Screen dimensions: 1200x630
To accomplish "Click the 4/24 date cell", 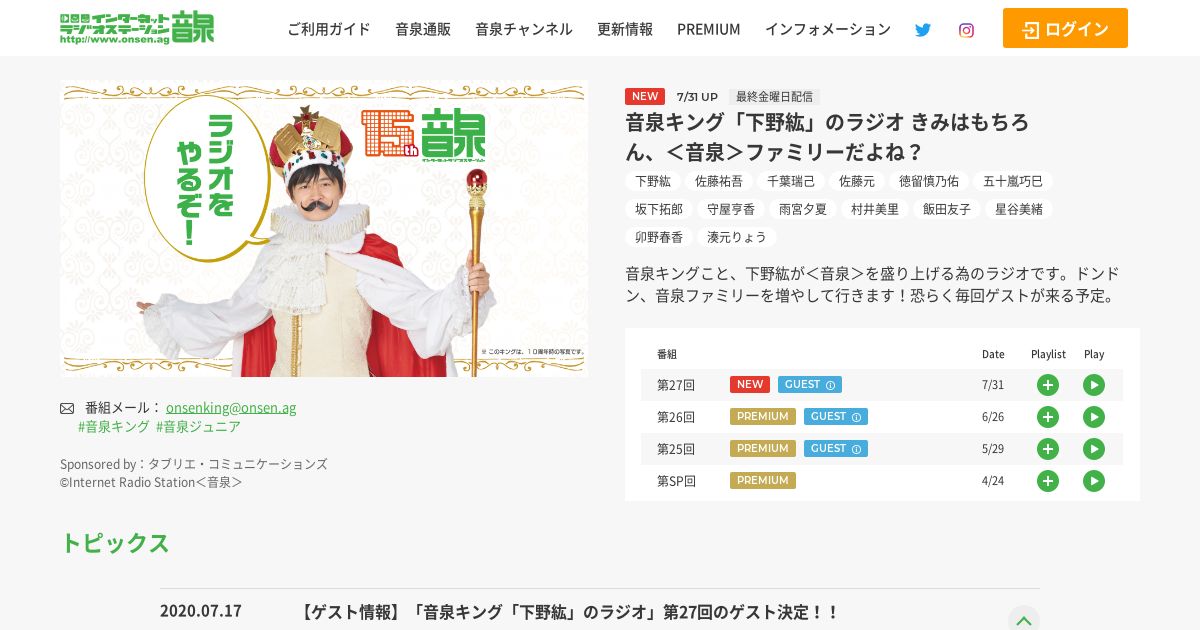I will pyautogui.click(x=993, y=481).
